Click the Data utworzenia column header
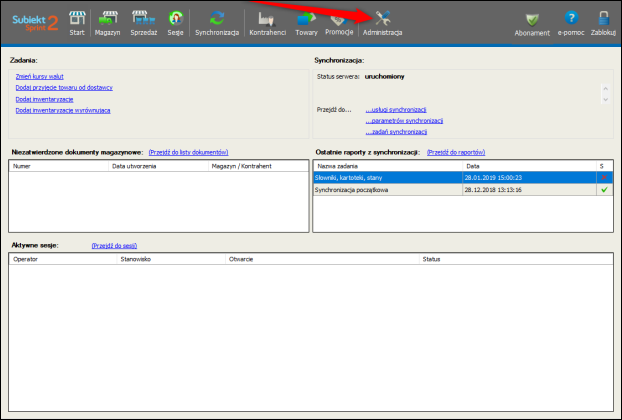Screen dimensions: 622x420 tap(133, 166)
